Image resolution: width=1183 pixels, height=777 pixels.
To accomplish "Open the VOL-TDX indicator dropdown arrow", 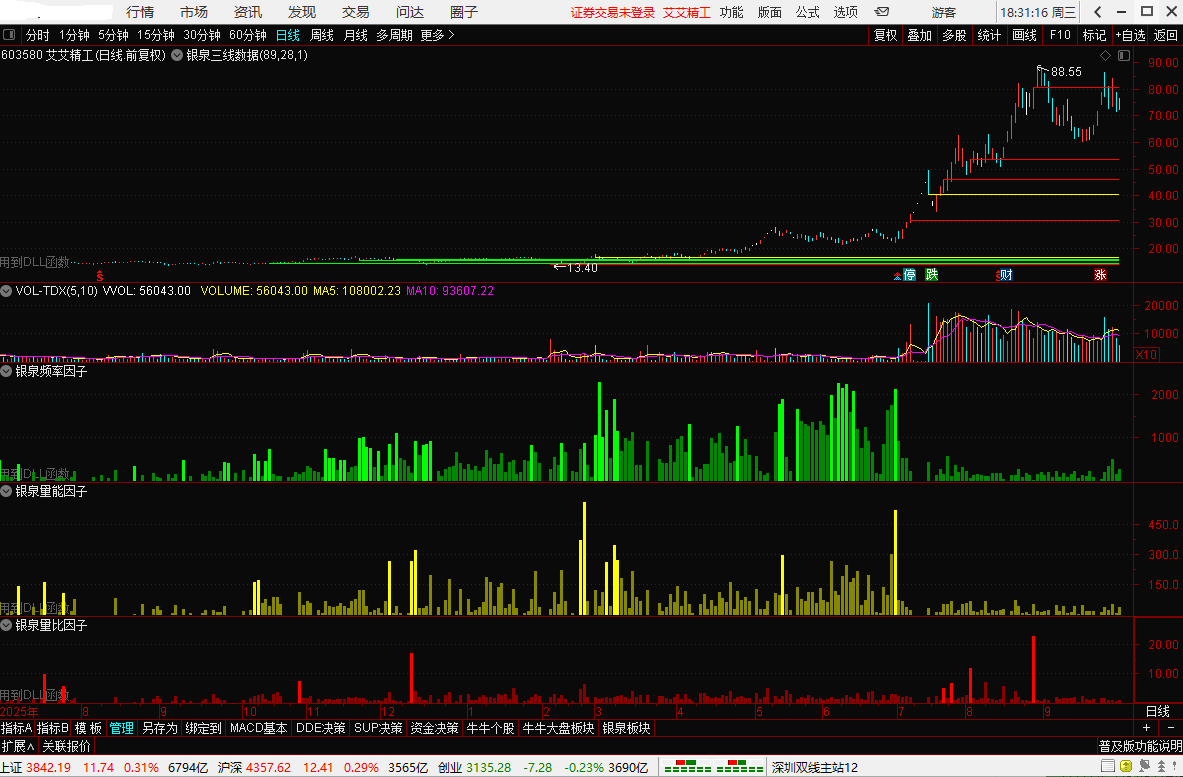I will (x=6, y=290).
